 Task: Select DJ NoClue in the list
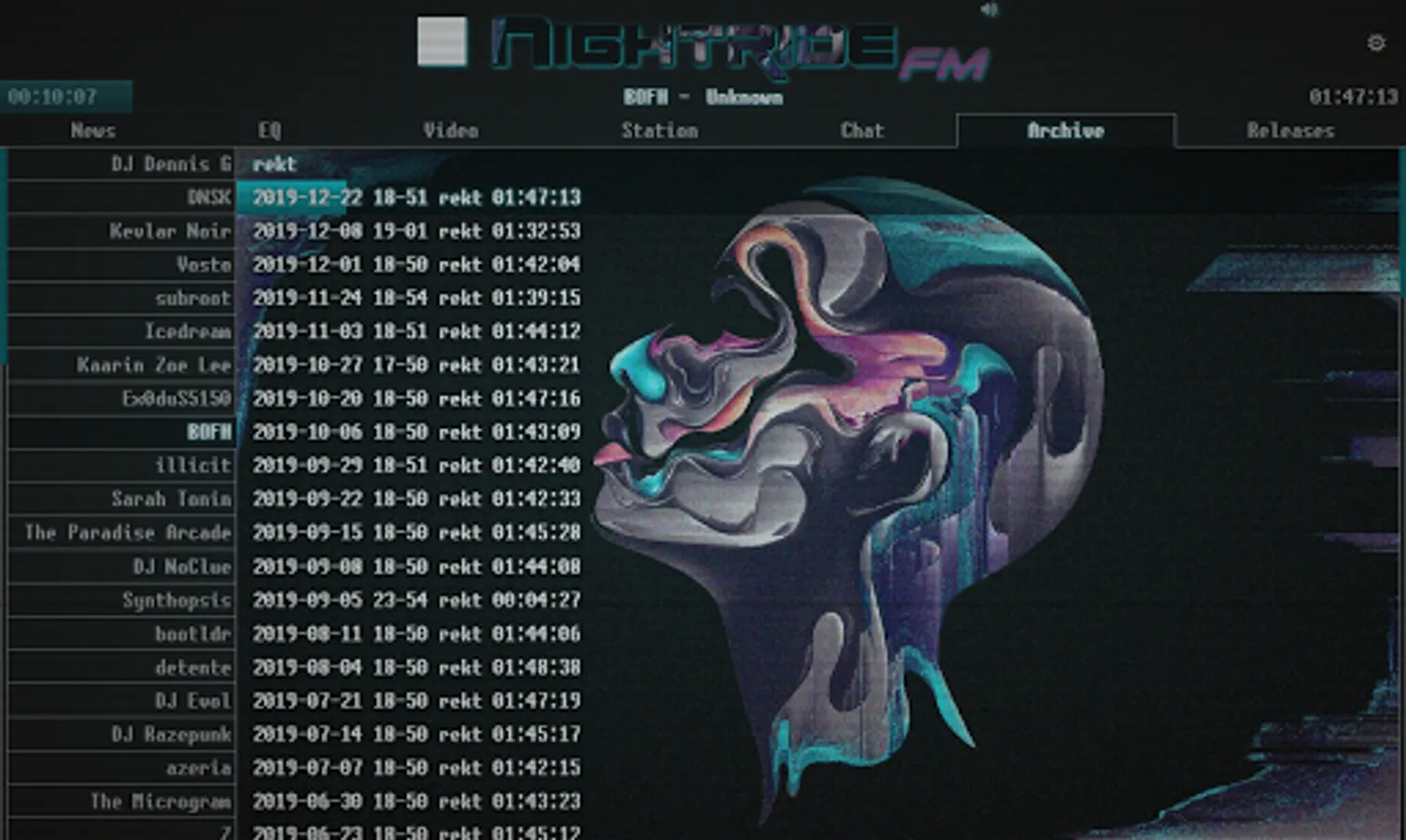121,567
